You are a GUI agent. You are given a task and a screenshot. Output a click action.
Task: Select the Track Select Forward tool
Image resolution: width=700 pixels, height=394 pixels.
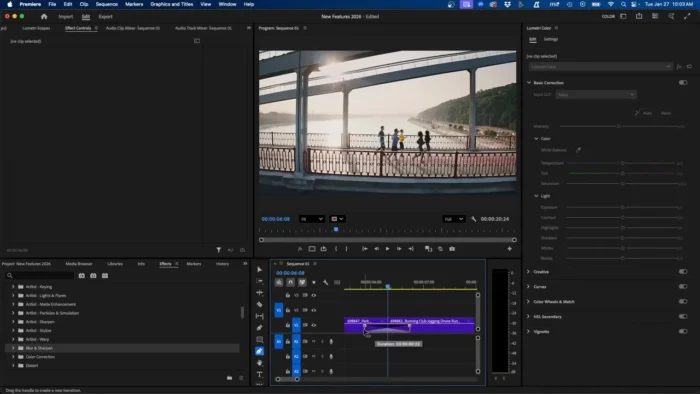point(259,281)
